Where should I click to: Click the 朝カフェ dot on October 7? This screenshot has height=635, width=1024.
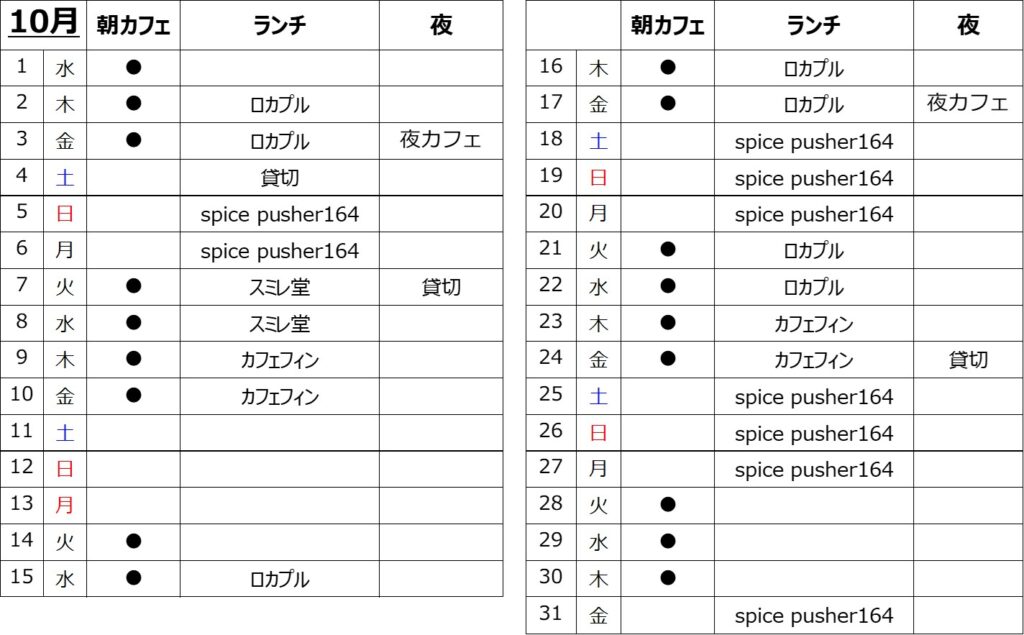[x=134, y=287]
